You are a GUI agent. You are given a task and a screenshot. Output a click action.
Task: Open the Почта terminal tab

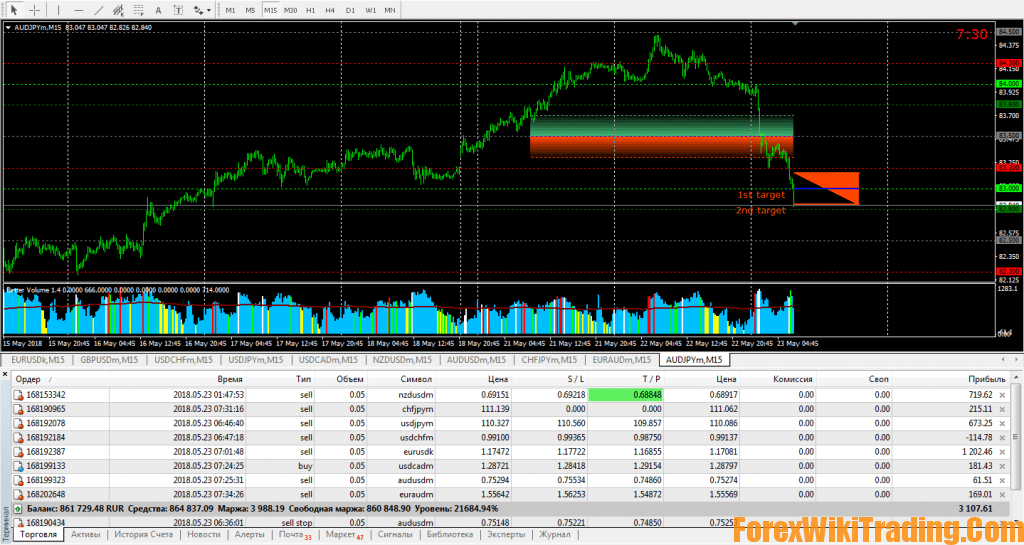coord(295,534)
